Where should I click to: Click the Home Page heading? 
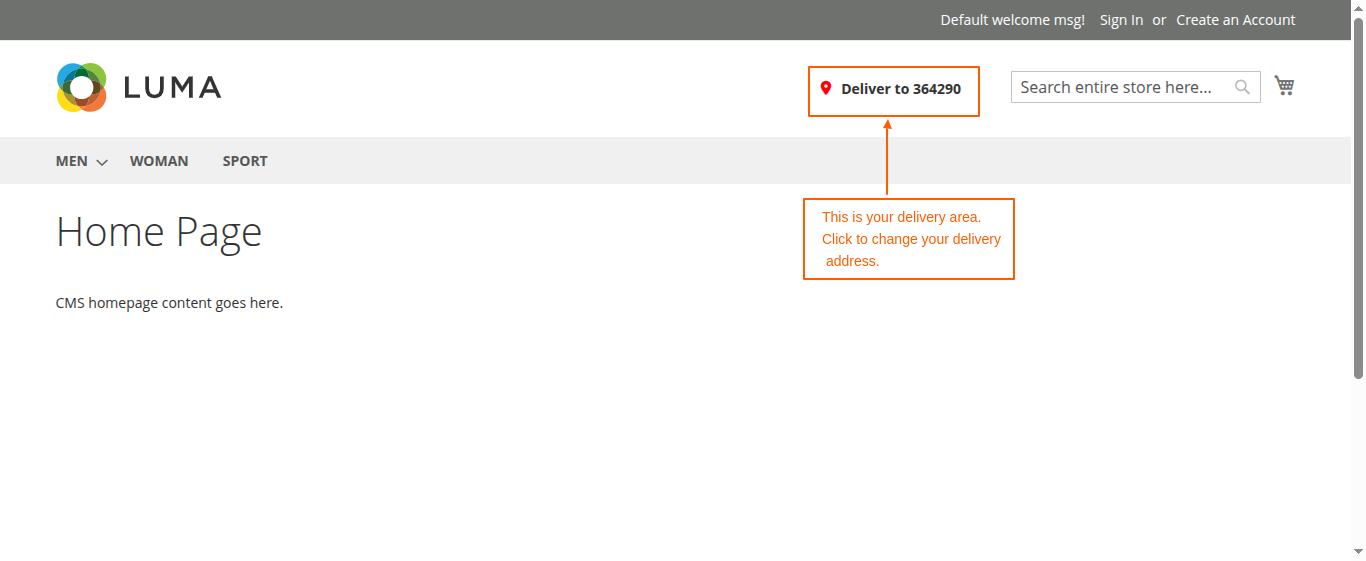[159, 232]
